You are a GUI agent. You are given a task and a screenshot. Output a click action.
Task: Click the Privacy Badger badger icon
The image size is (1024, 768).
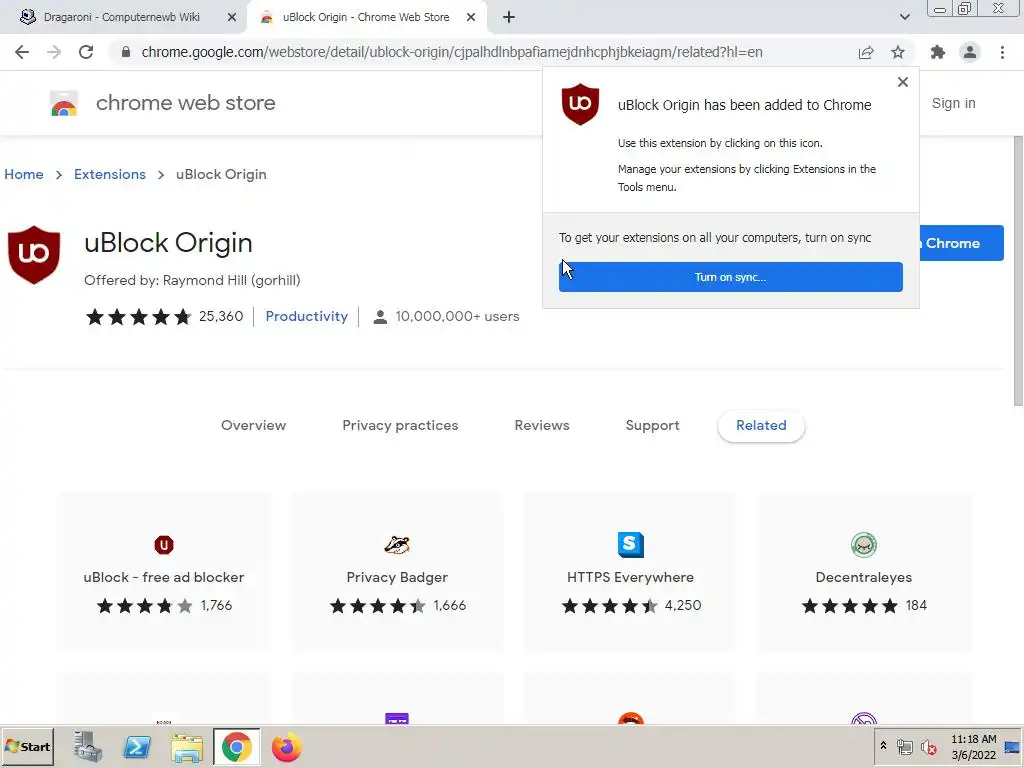coord(397,545)
